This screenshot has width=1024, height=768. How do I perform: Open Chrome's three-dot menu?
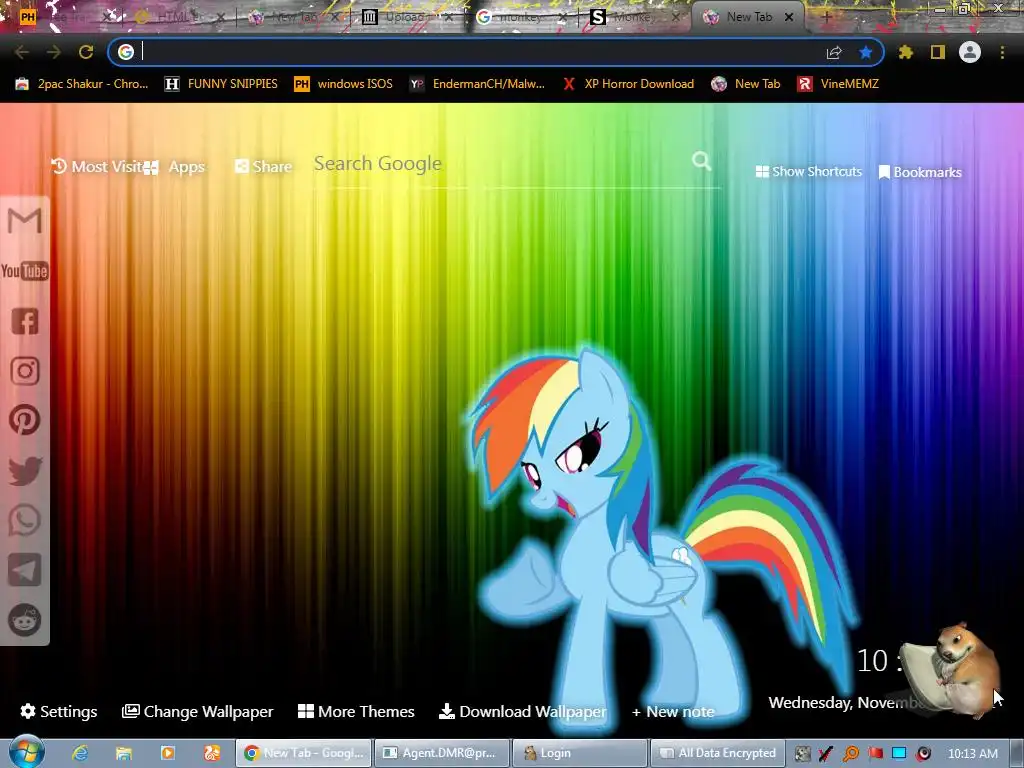[x=1002, y=52]
